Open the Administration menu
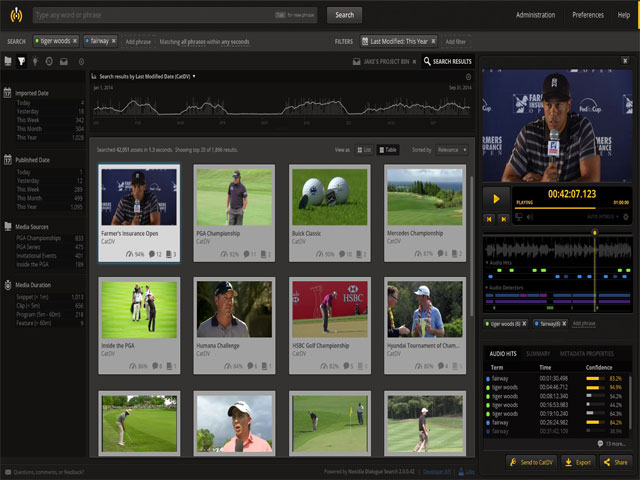The width and height of the screenshot is (640, 480). pyautogui.click(x=535, y=15)
